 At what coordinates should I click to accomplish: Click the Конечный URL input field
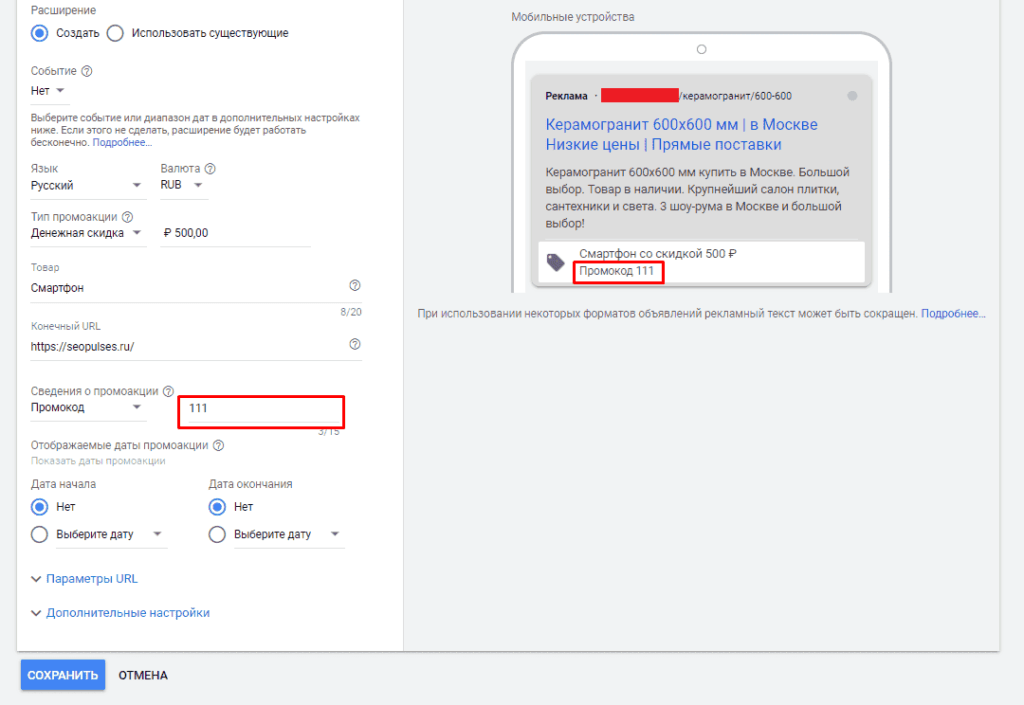[196, 347]
